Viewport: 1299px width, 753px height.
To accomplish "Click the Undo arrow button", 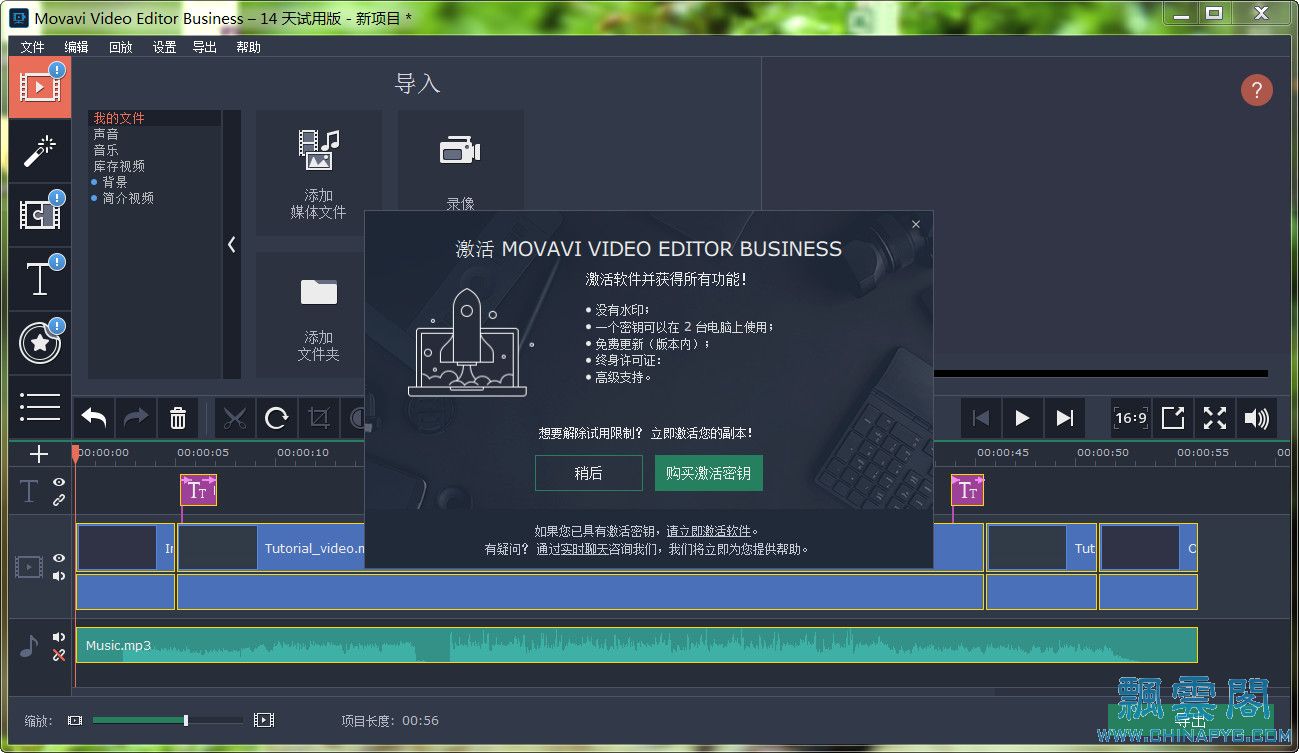I will [x=94, y=418].
